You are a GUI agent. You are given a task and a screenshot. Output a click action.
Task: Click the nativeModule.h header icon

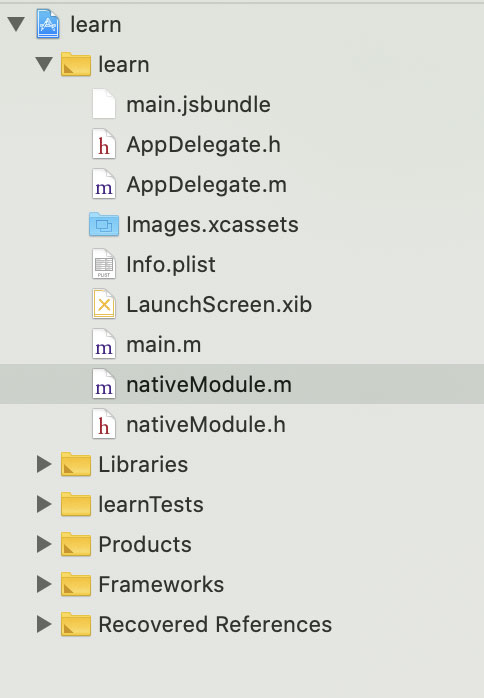point(104,424)
